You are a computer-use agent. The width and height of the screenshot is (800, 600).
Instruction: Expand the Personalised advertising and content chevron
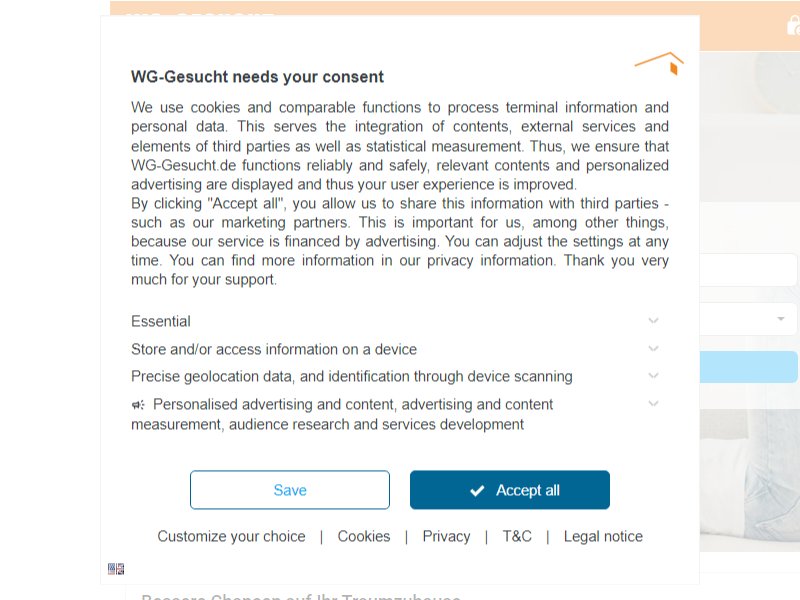coord(653,404)
